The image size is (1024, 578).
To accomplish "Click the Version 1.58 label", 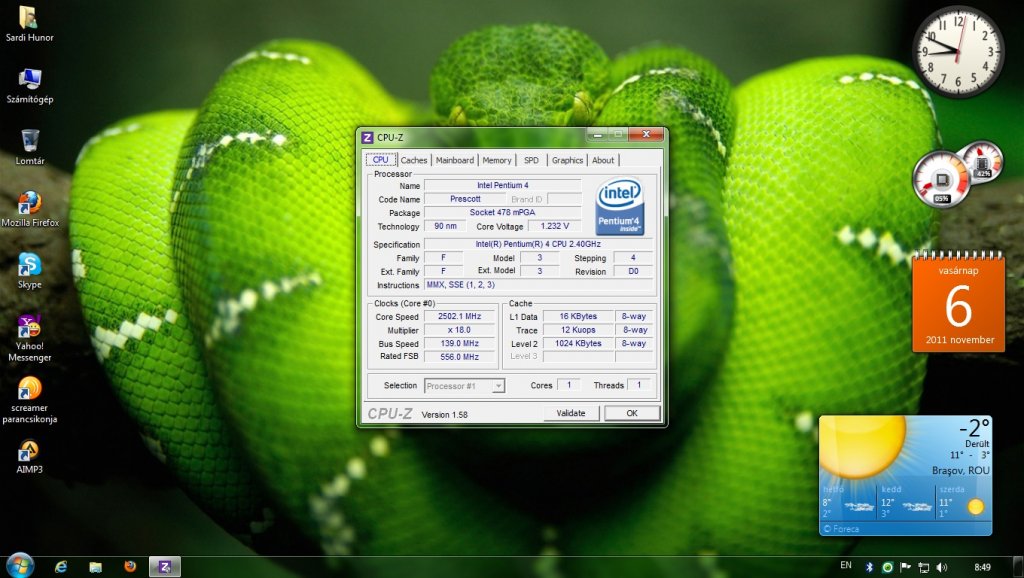I will point(445,415).
